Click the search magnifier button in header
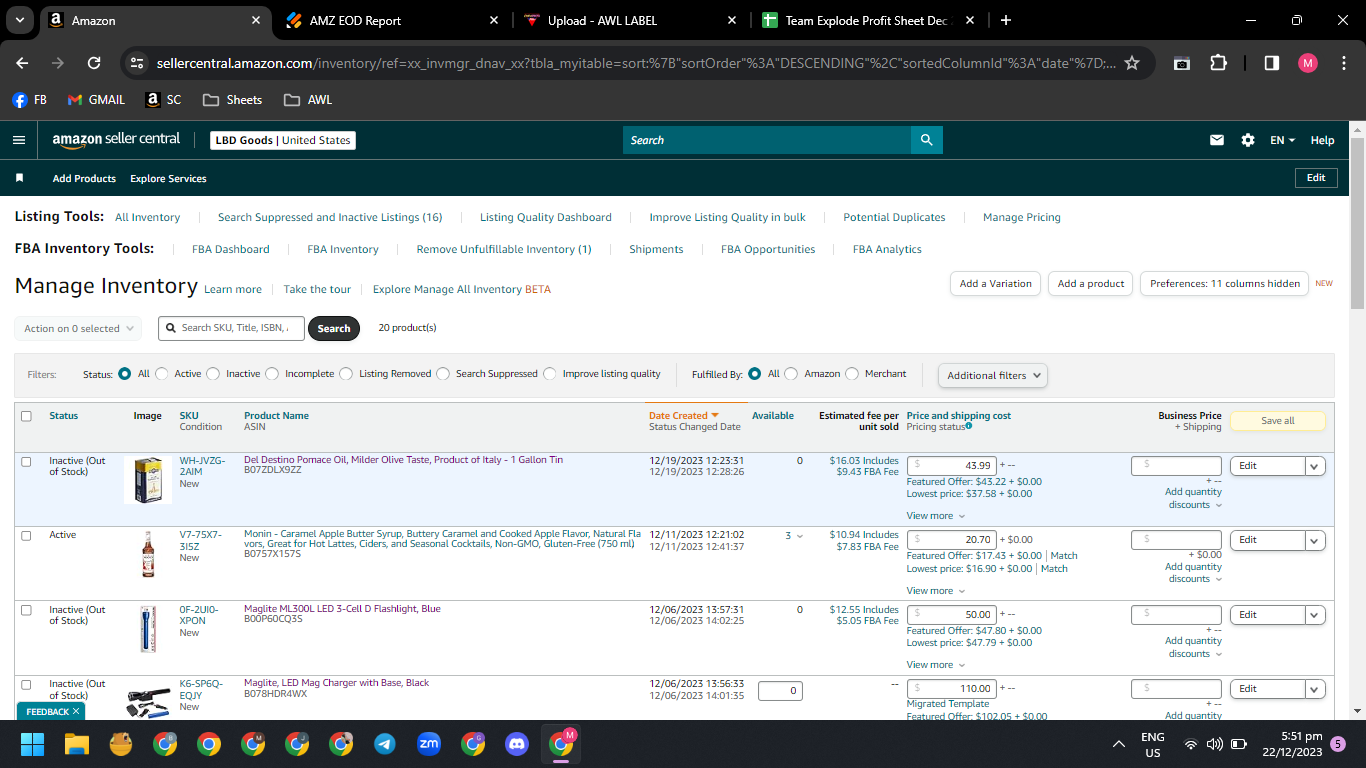 (927, 140)
